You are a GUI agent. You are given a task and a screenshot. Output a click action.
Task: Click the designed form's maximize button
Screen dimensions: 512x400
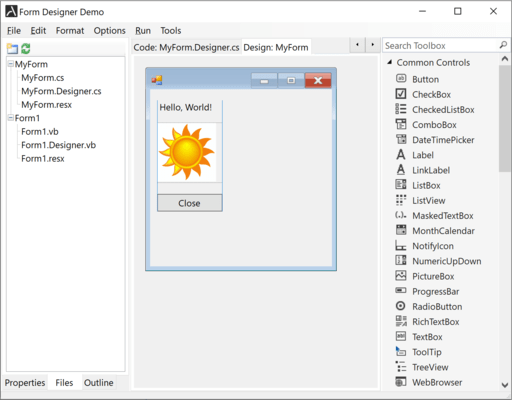pos(291,80)
